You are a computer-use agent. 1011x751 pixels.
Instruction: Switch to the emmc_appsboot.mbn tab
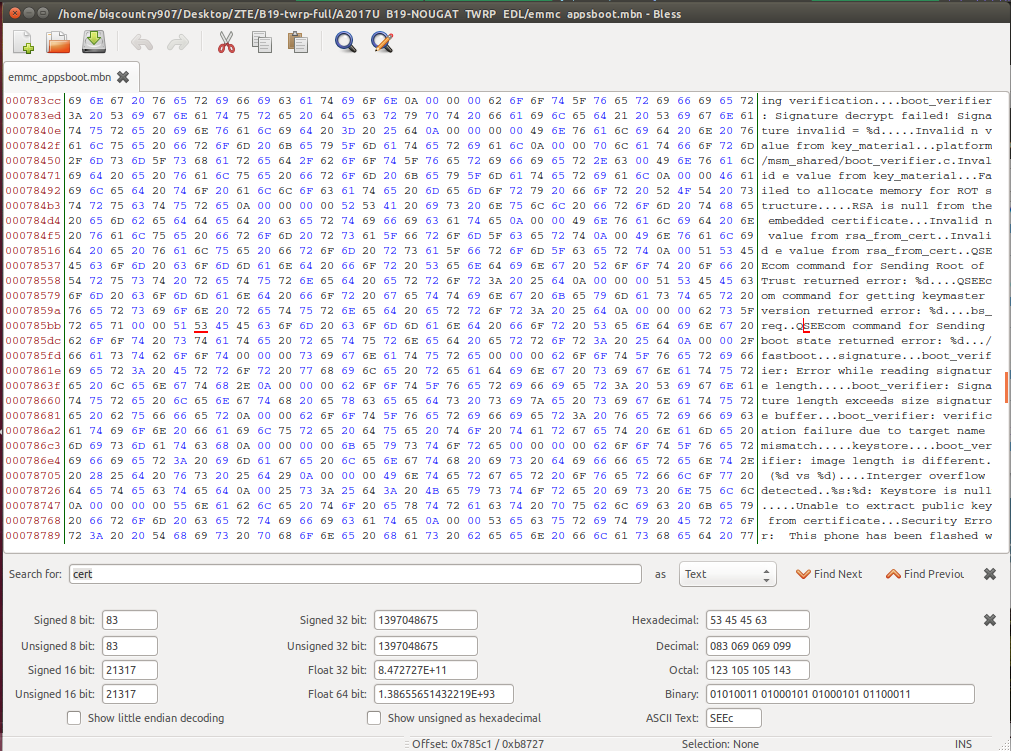[x=59, y=77]
